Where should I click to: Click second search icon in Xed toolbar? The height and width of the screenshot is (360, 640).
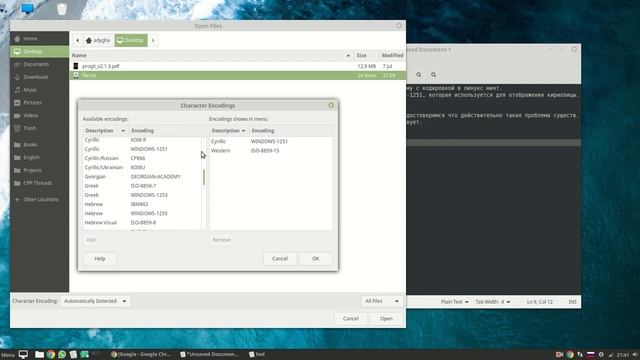pos(433,75)
